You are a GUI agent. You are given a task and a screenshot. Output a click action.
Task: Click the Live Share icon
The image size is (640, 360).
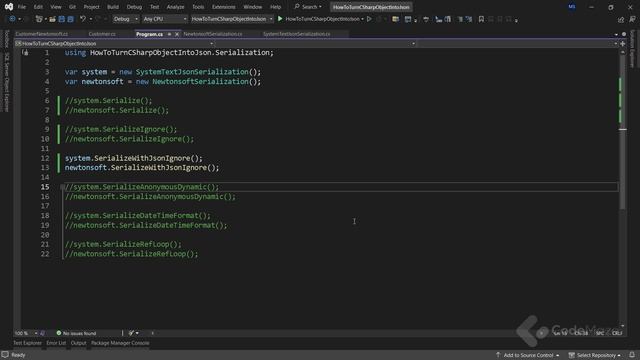coord(621,19)
